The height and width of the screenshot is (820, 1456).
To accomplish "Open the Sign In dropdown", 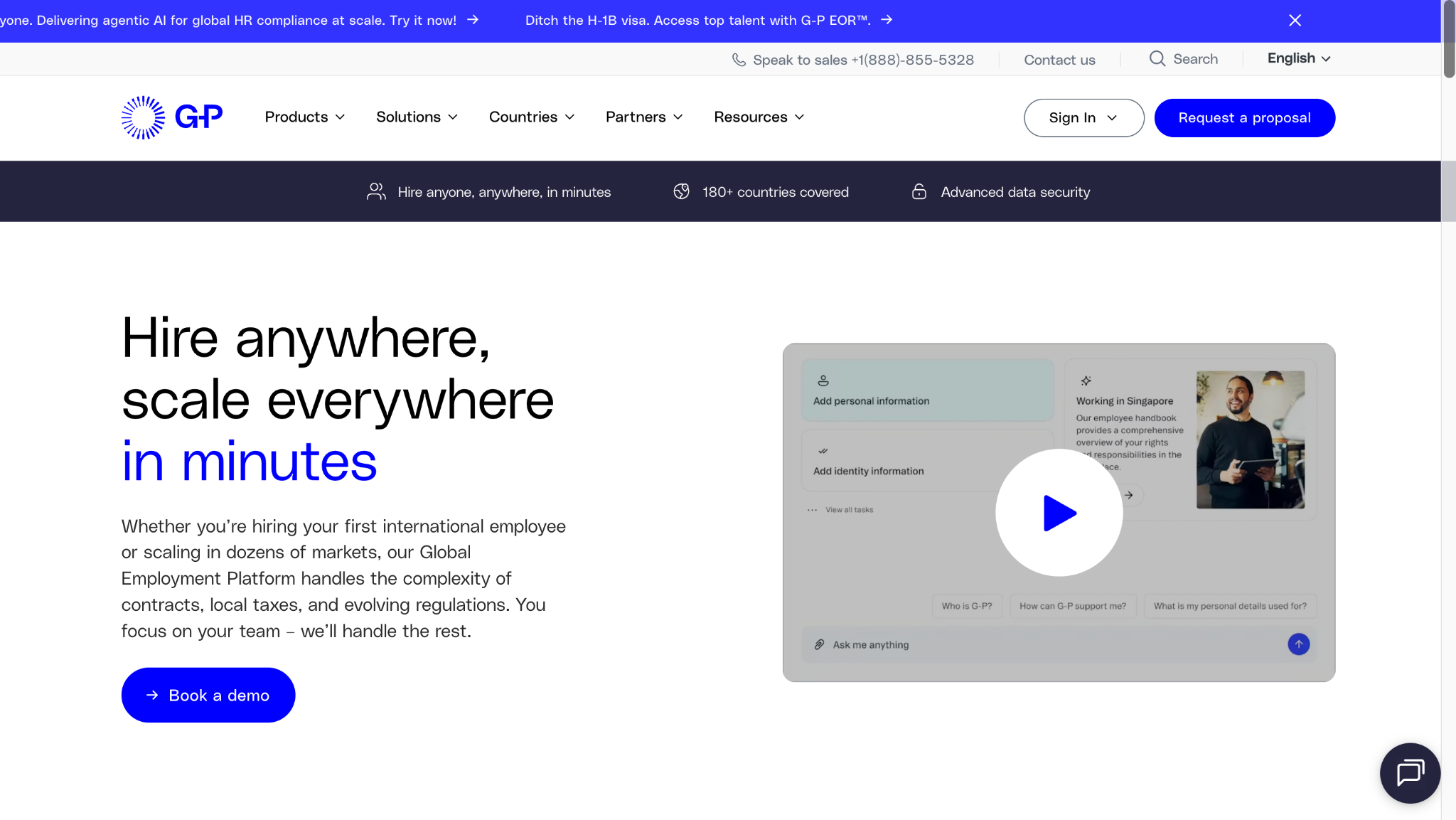I will coord(1083,118).
